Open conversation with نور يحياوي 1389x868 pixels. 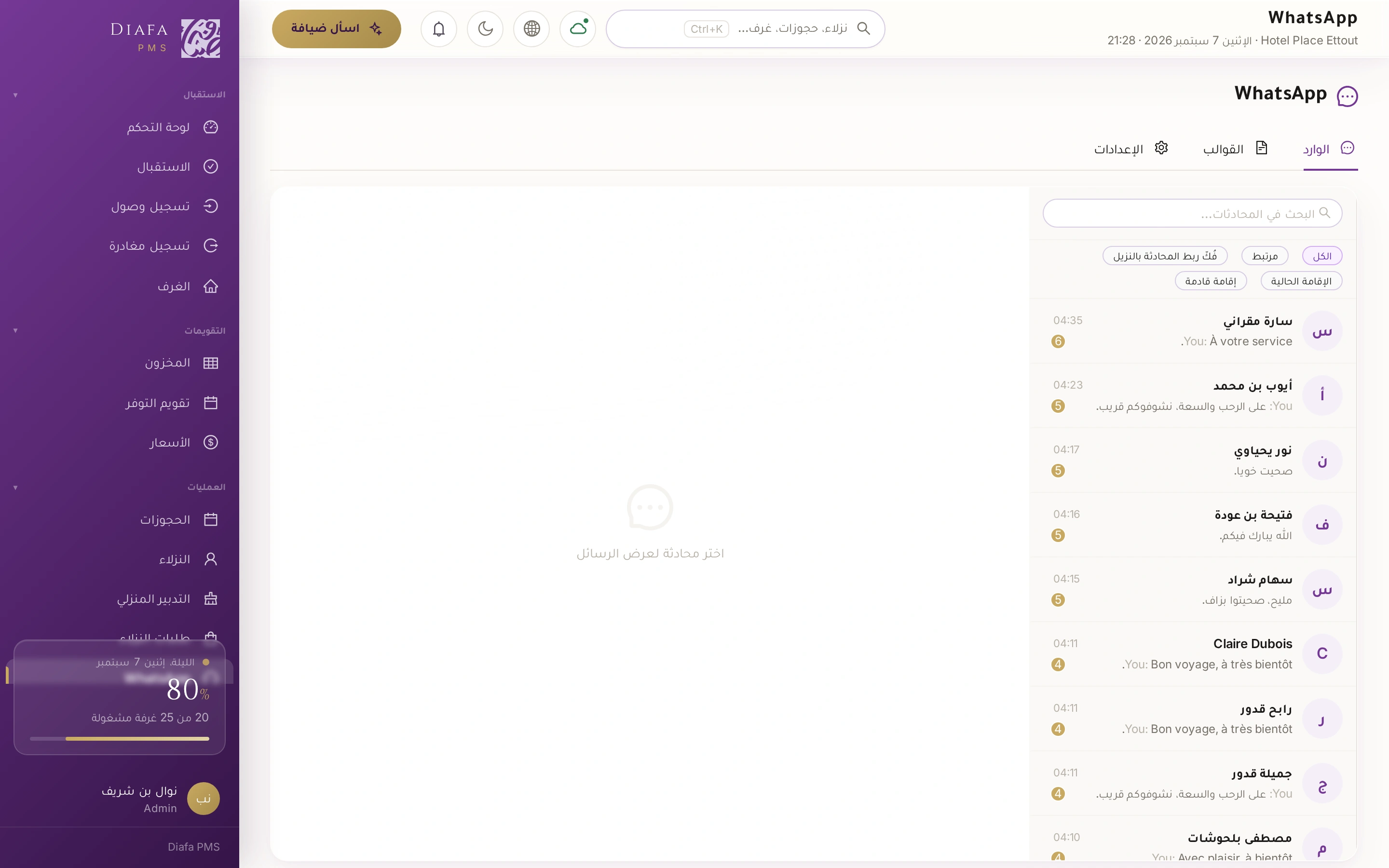click(x=1193, y=461)
